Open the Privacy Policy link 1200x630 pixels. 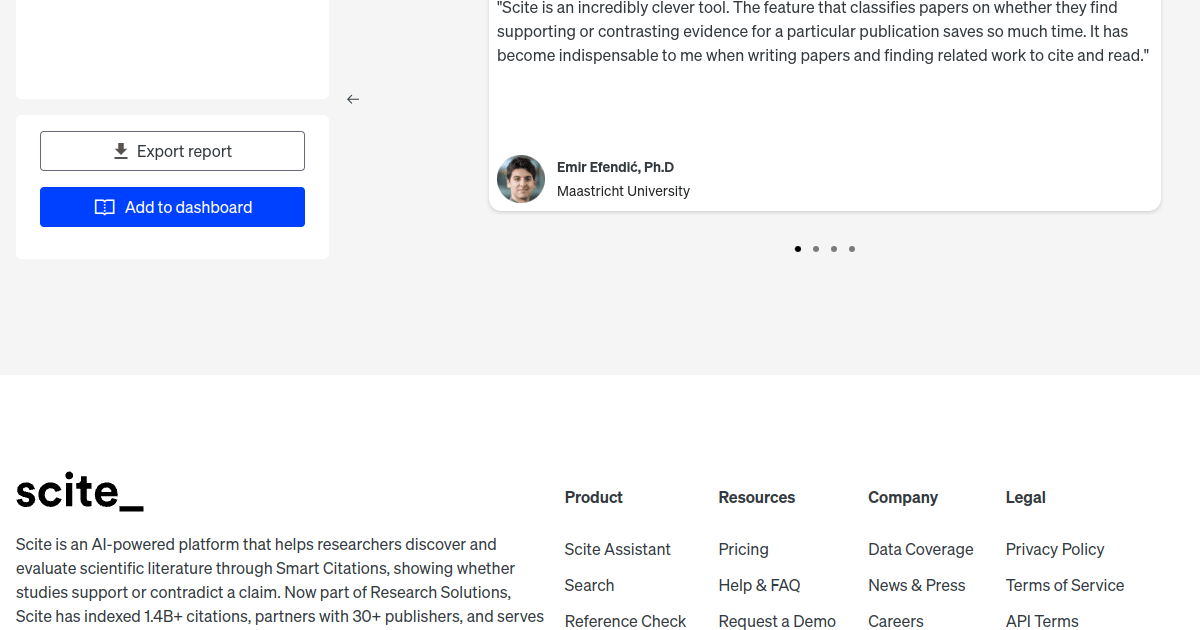[x=1055, y=549]
